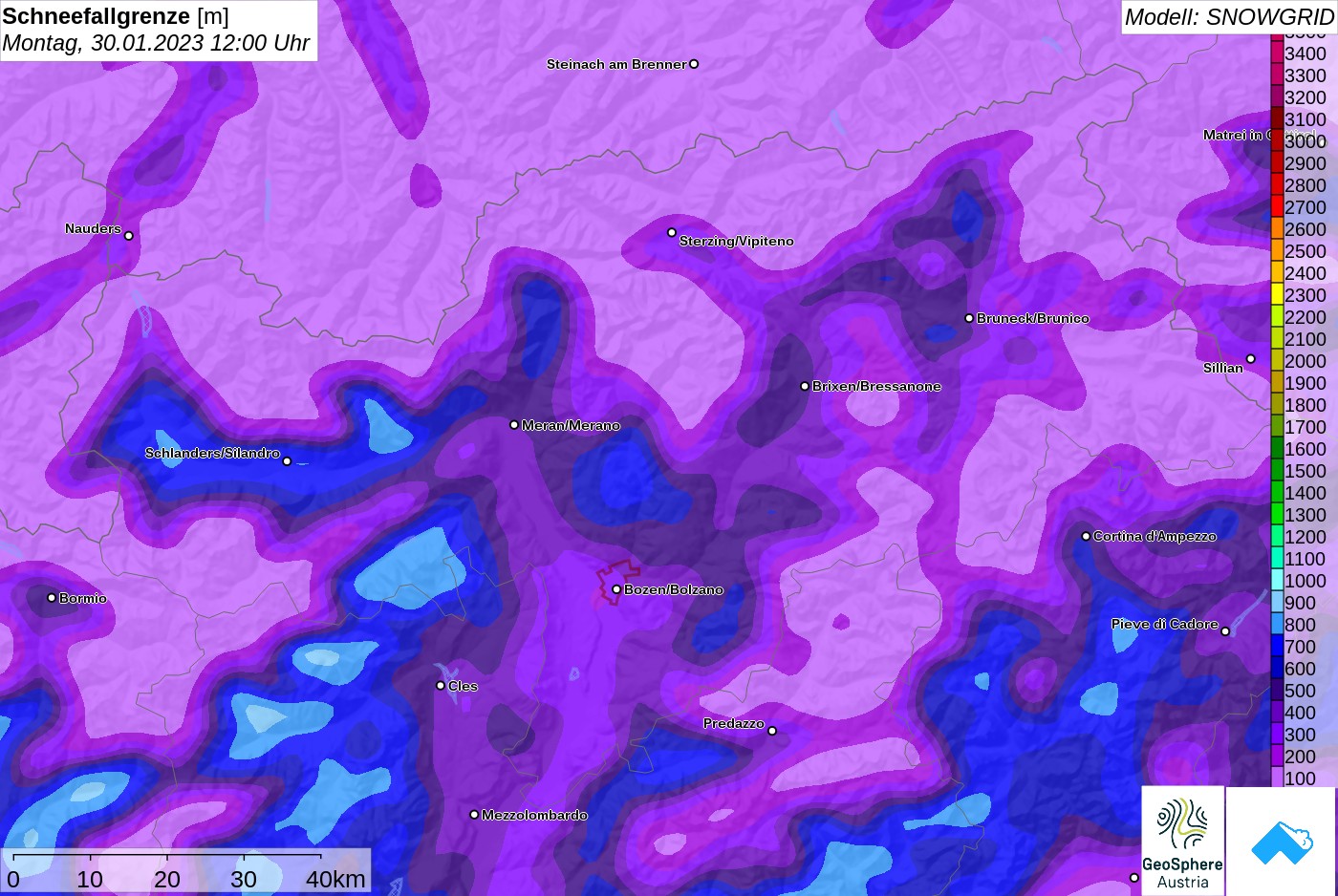Click the 500 legend value
The height and width of the screenshot is (896, 1338).
point(1300,691)
